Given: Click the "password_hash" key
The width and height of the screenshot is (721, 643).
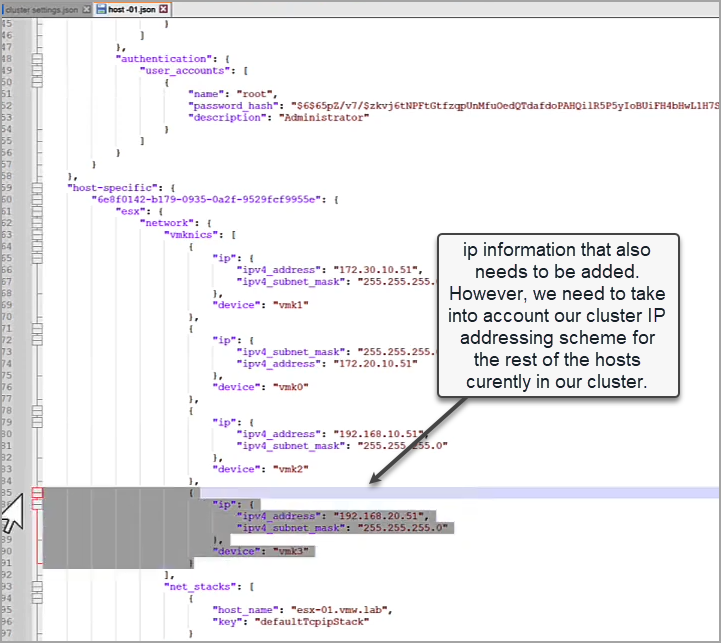Looking at the screenshot, I should click(233, 106).
